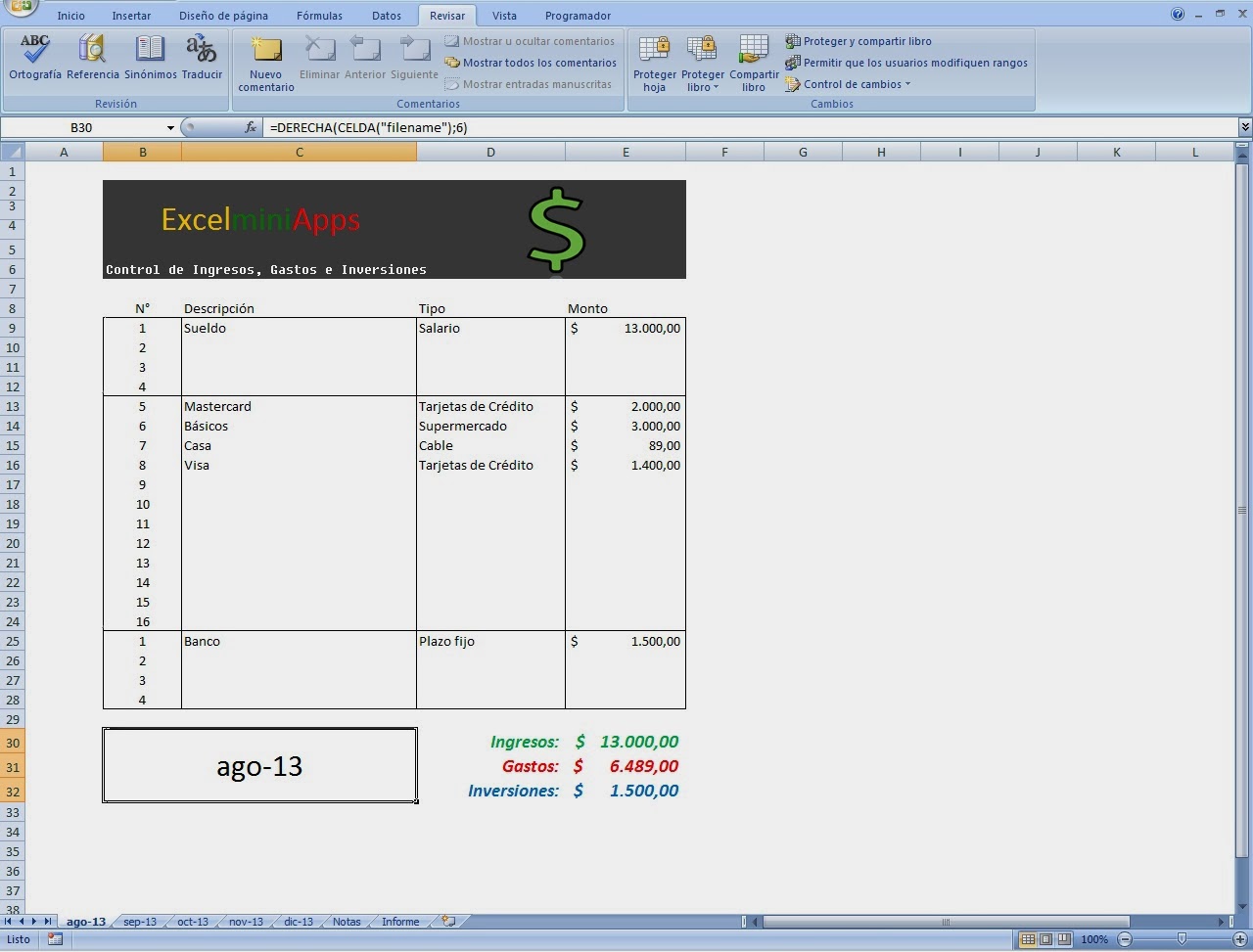
Task: Click Proteger y compartir libro
Action: (x=859, y=41)
